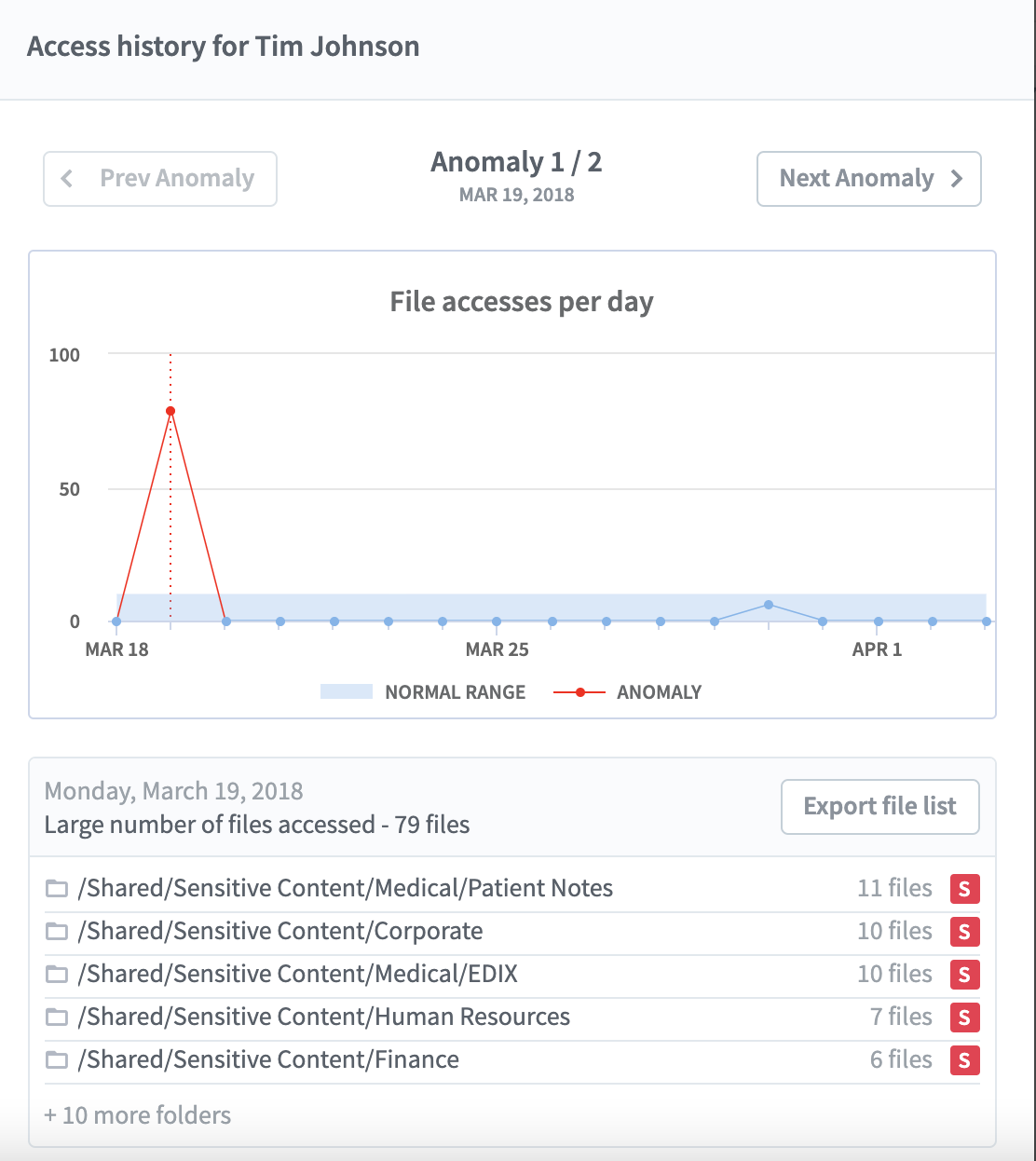Open the /Shared/Sensitive Content/Medical/EDIX folder path
This screenshot has height=1161, width=1036.
pos(298,975)
